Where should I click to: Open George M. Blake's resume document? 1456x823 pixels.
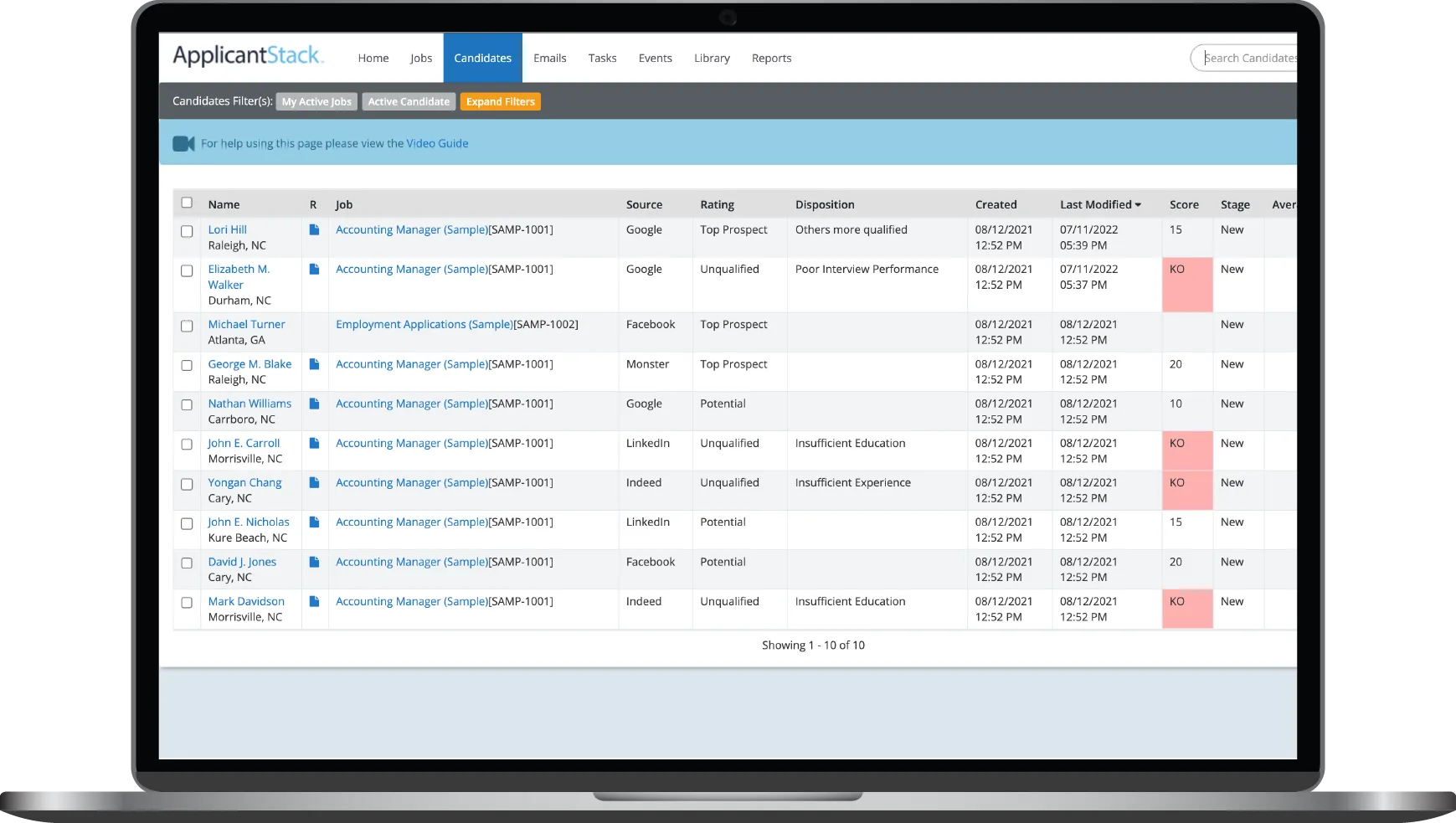tap(314, 364)
